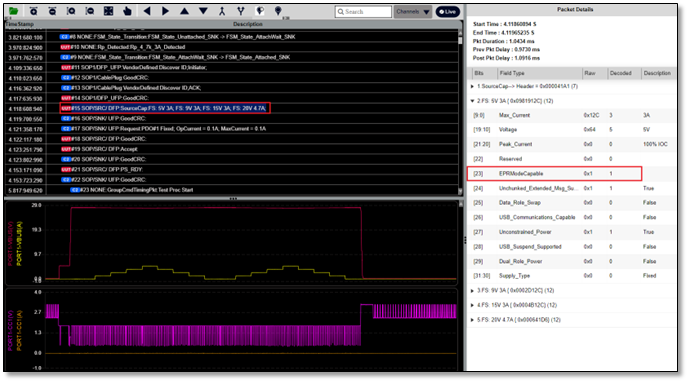The image size is (688, 382).
Task: Select packet #17 Request PDO row
Action: click(x=231, y=129)
